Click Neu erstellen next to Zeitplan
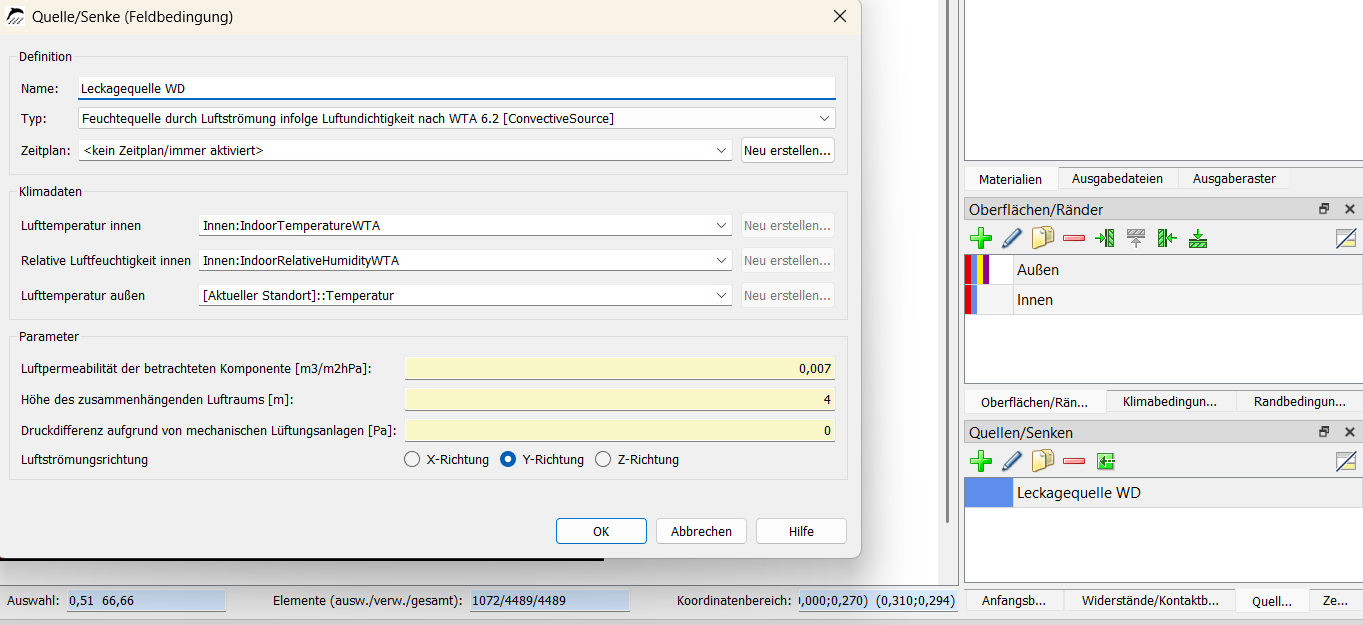Viewport: 1363px width, 625px height. pos(788,150)
